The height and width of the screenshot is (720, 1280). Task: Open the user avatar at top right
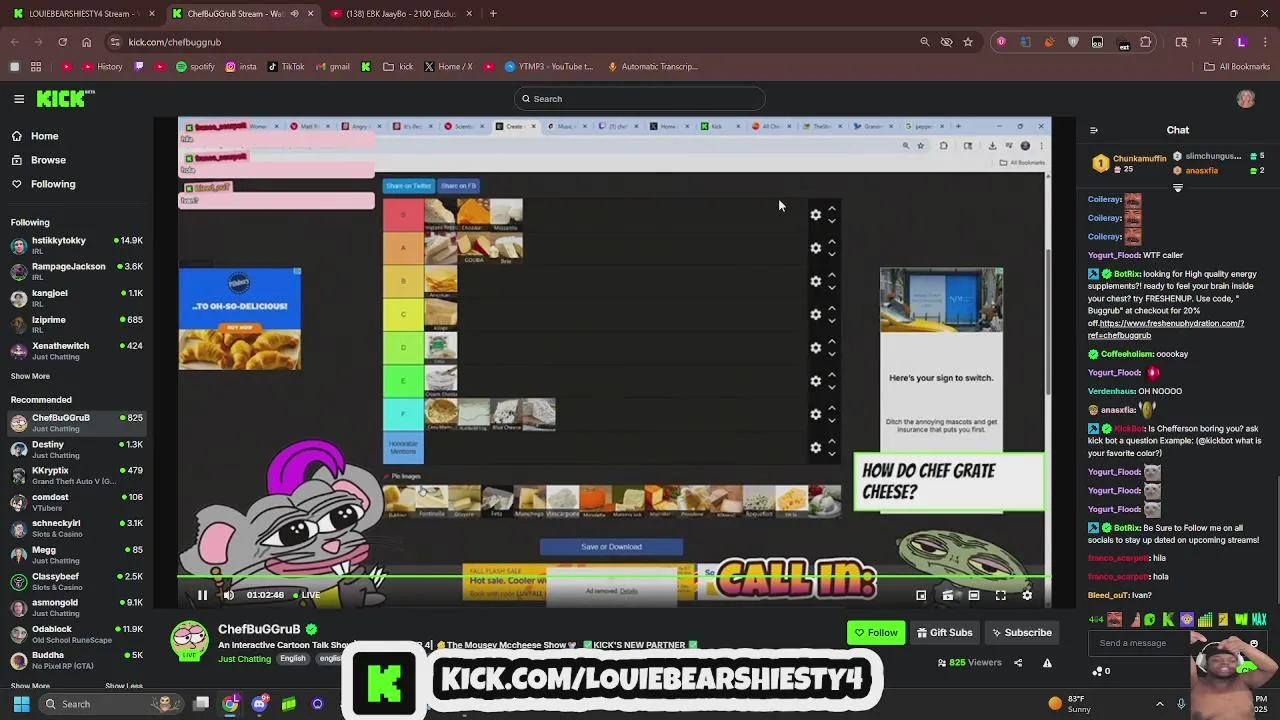click(x=1245, y=99)
